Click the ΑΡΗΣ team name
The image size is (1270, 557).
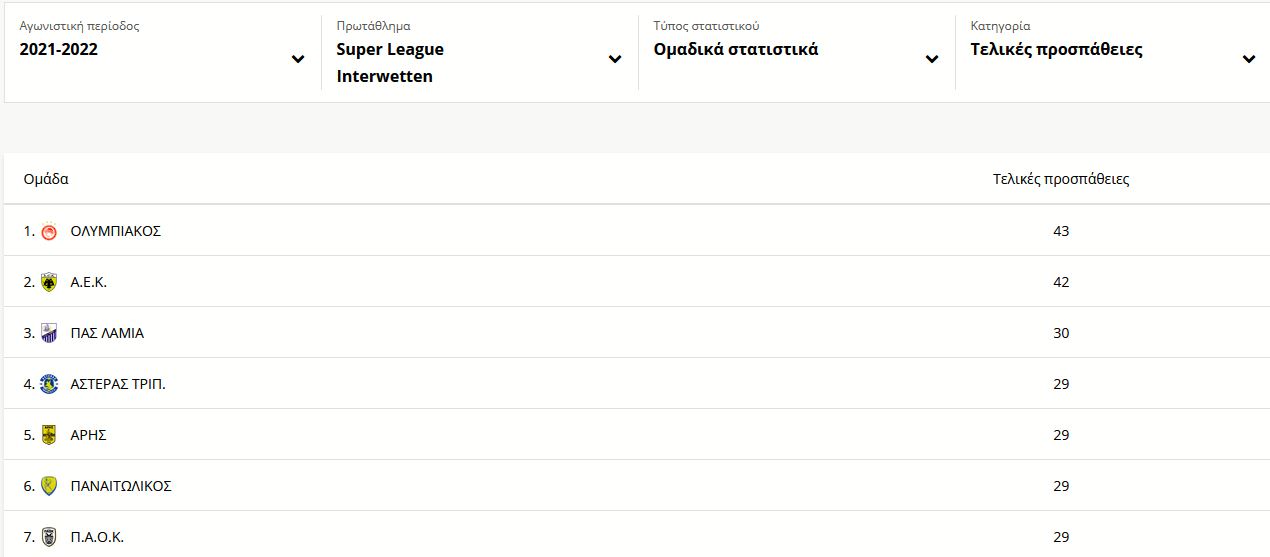(x=89, y=435)
